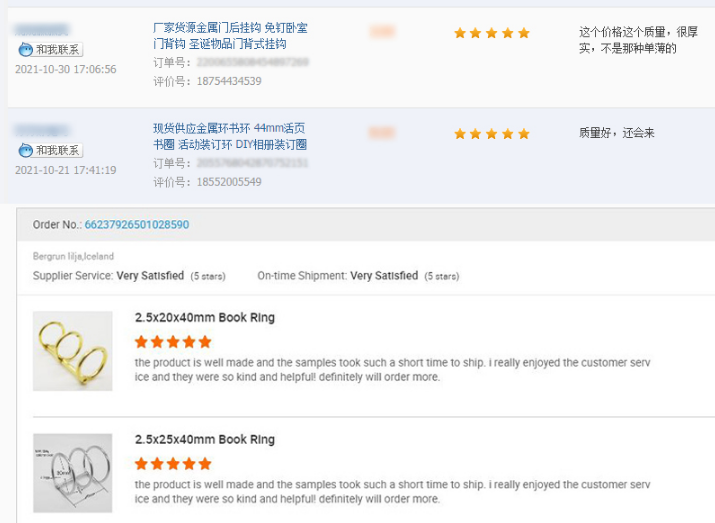
Task: Click the orange stars under 2.5x20x40mm Book Ring
Action: pyautogui.click(x=173, y=342)
